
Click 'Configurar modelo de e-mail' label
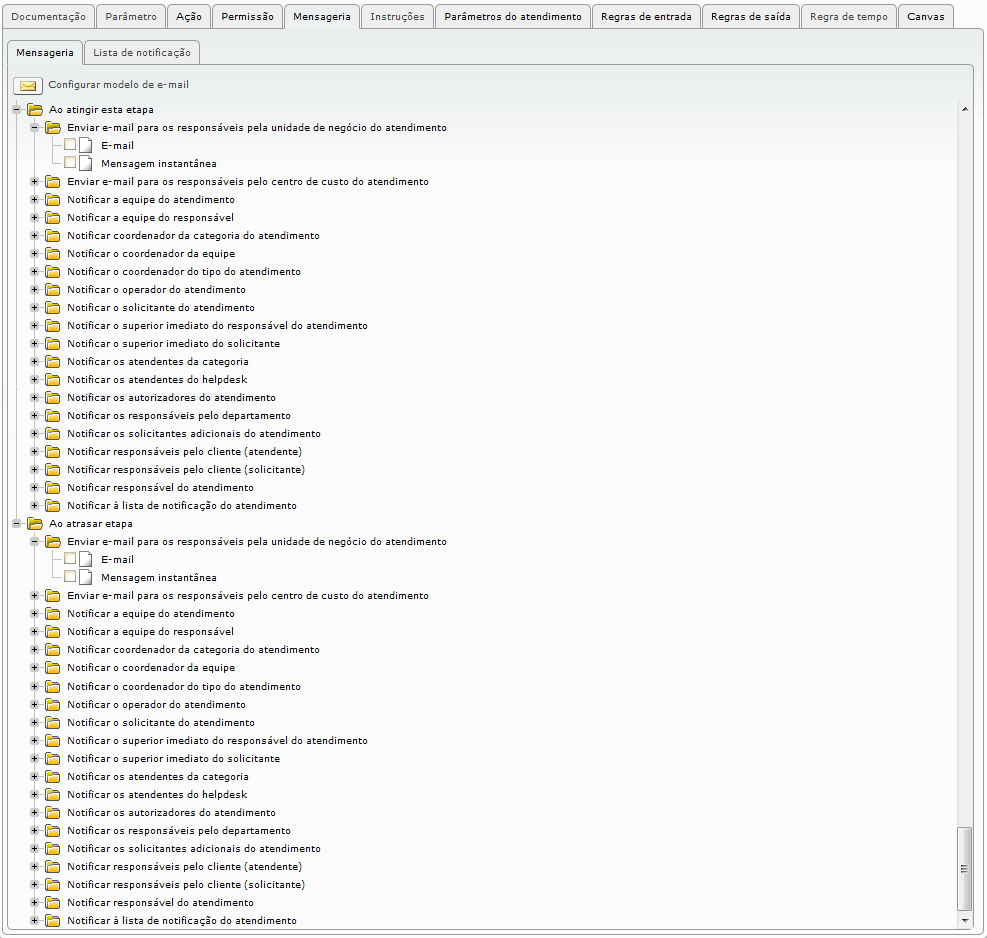[x=118, y=85]
